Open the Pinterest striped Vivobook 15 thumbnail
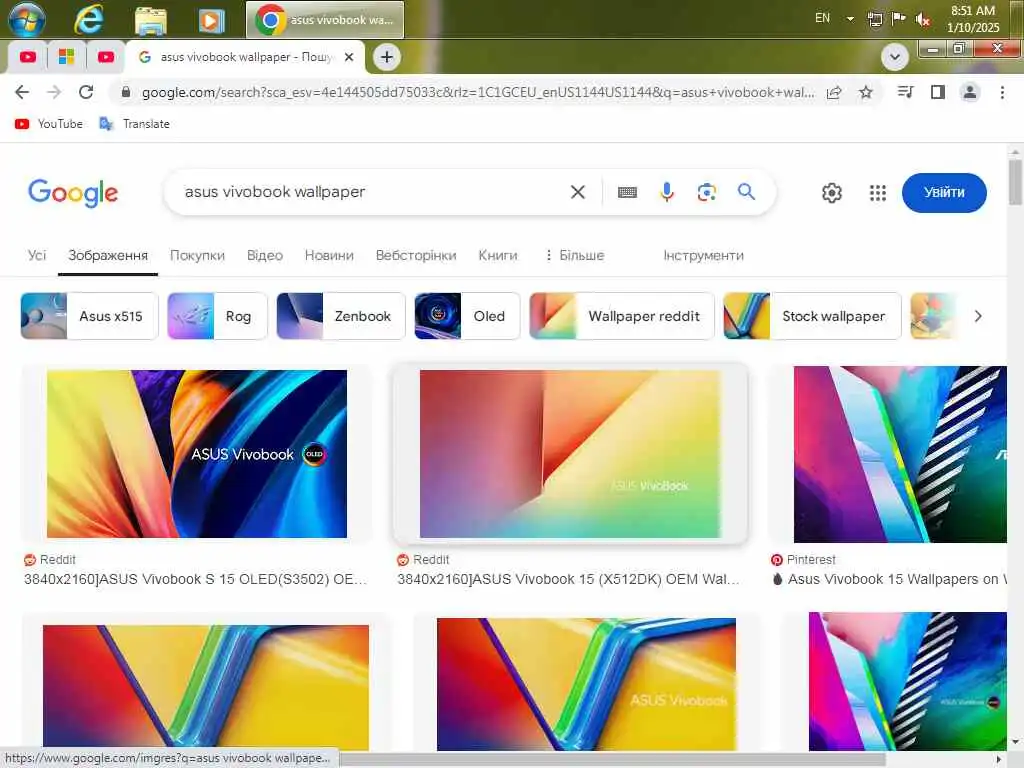Viewport: 1024px width, 768px height. 900,454
